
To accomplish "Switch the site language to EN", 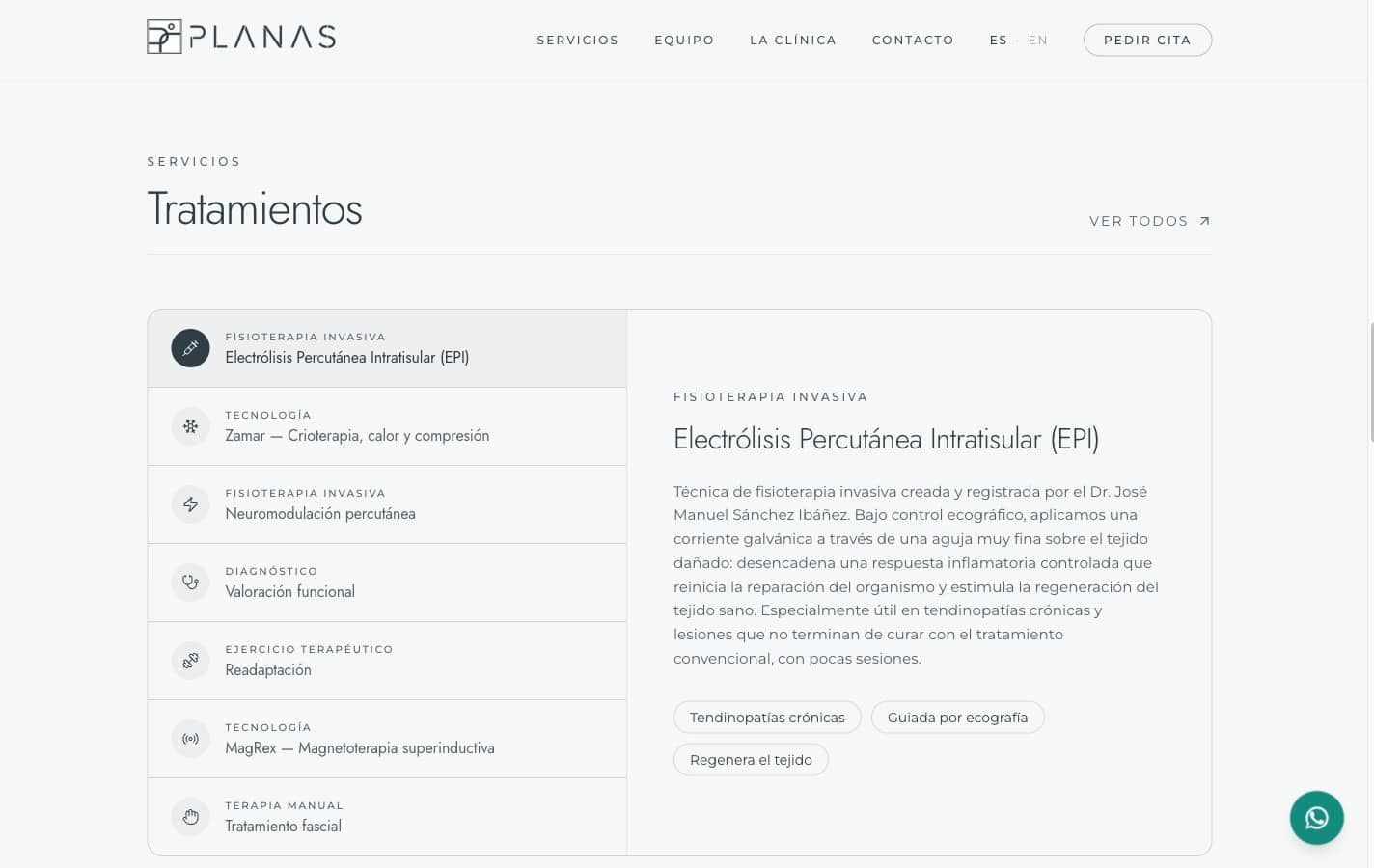I will click(x=1038, y=41).
